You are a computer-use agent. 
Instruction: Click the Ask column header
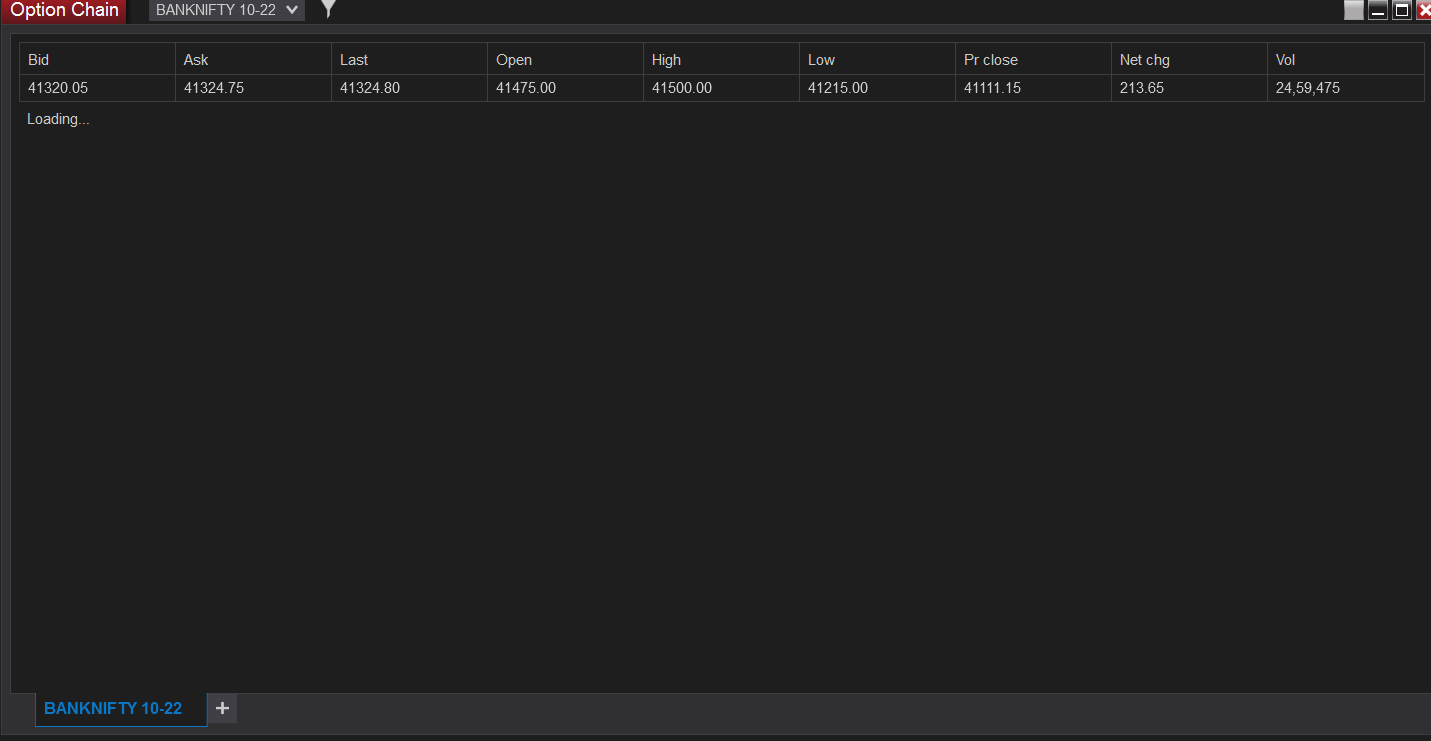(x=254, y=60)
